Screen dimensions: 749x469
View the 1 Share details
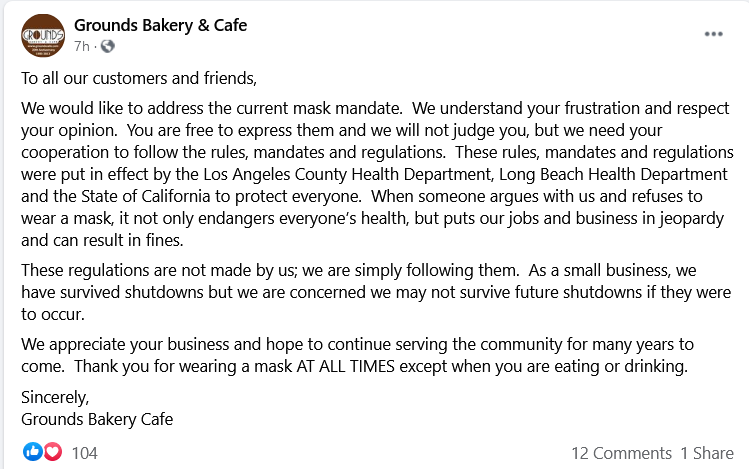click(x=707, y=453)
